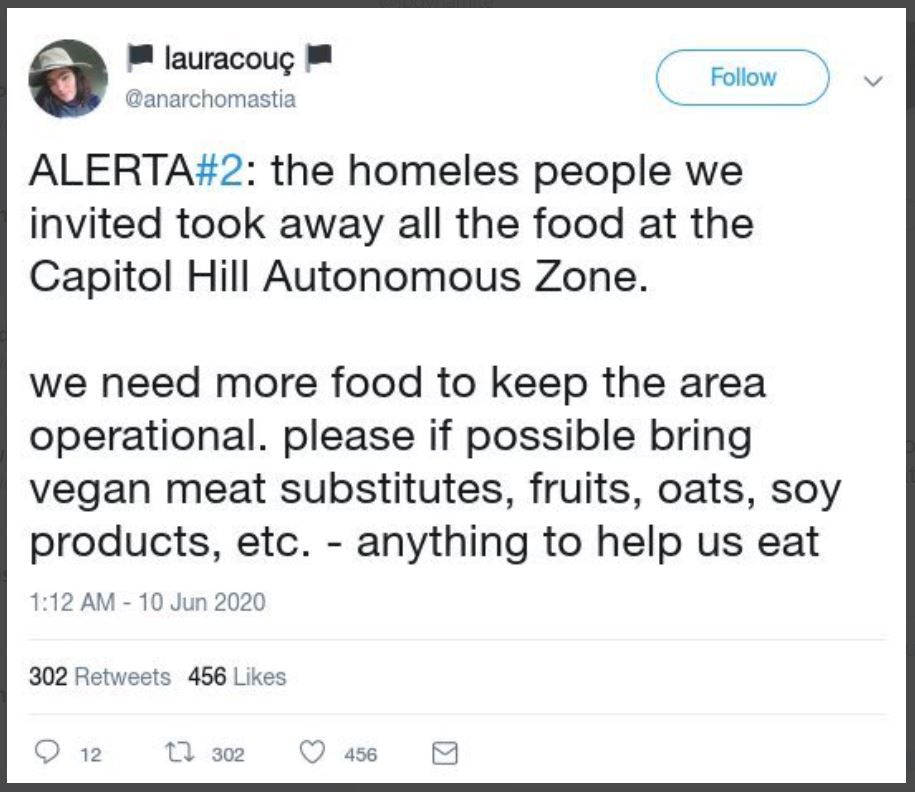Click the envelope direct message icon
Viewport: 915px width, 792px height.
click(x=443, y=754)
